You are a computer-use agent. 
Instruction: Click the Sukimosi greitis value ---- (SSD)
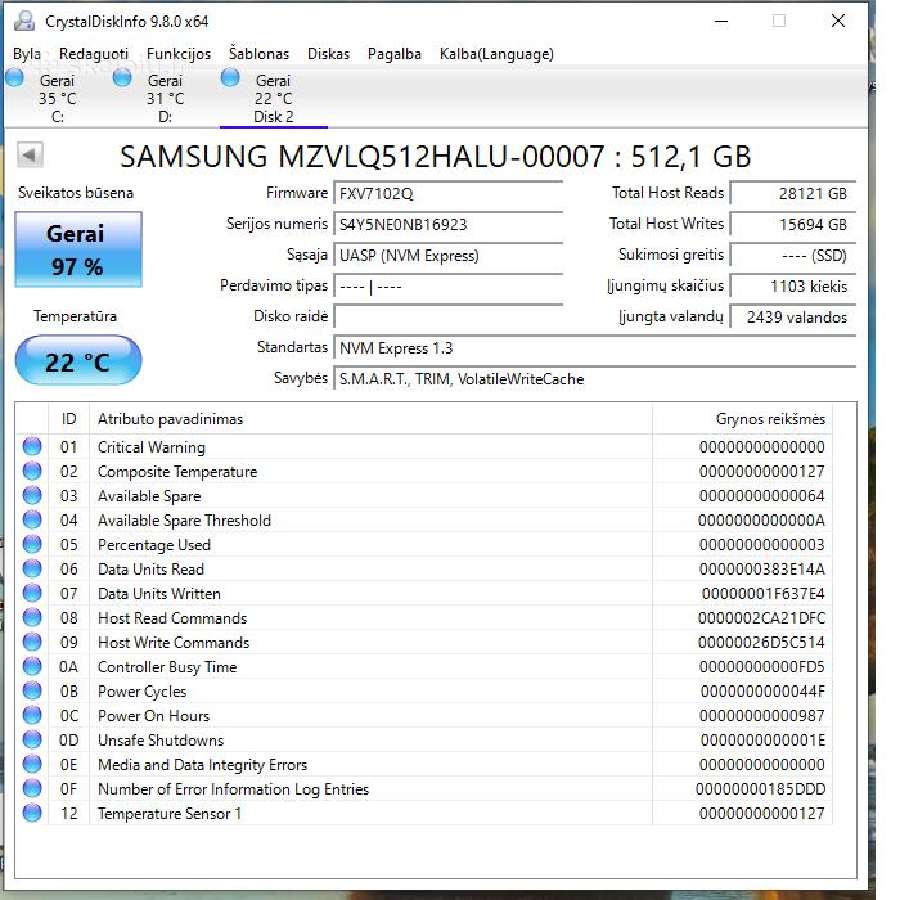coord(793,255)
